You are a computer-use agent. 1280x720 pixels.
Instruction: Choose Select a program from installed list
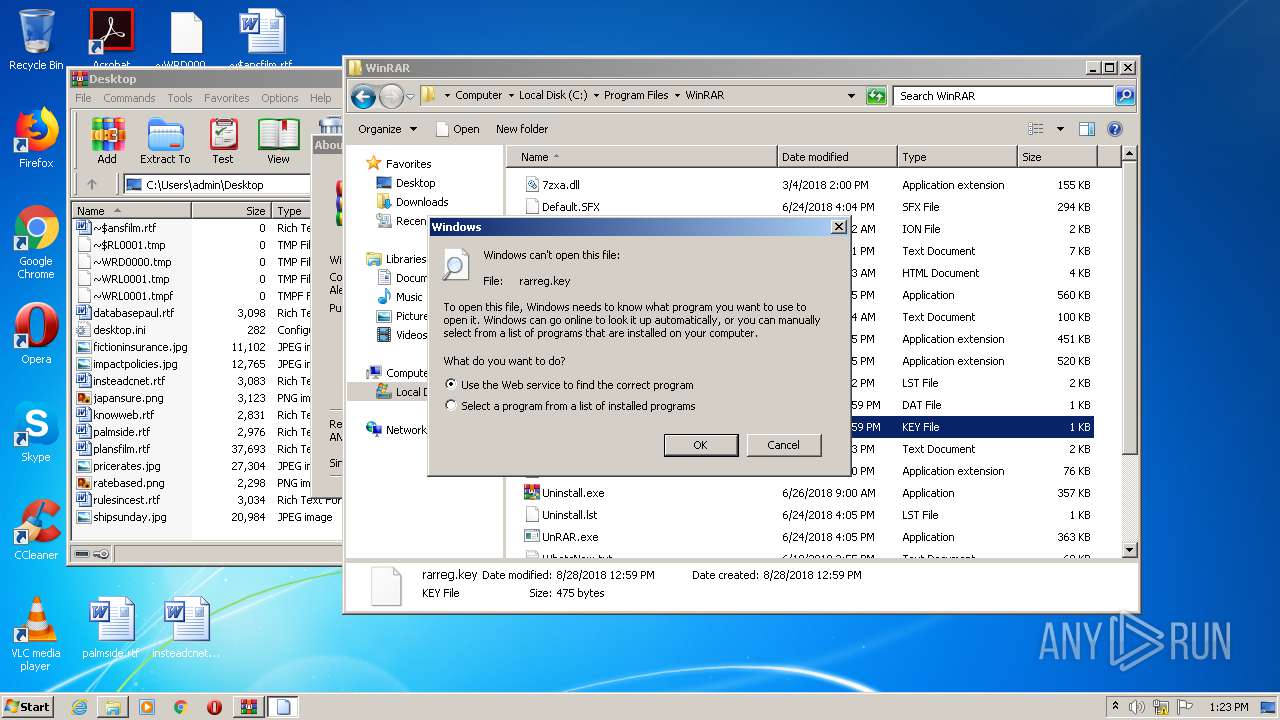click(451, 406)
